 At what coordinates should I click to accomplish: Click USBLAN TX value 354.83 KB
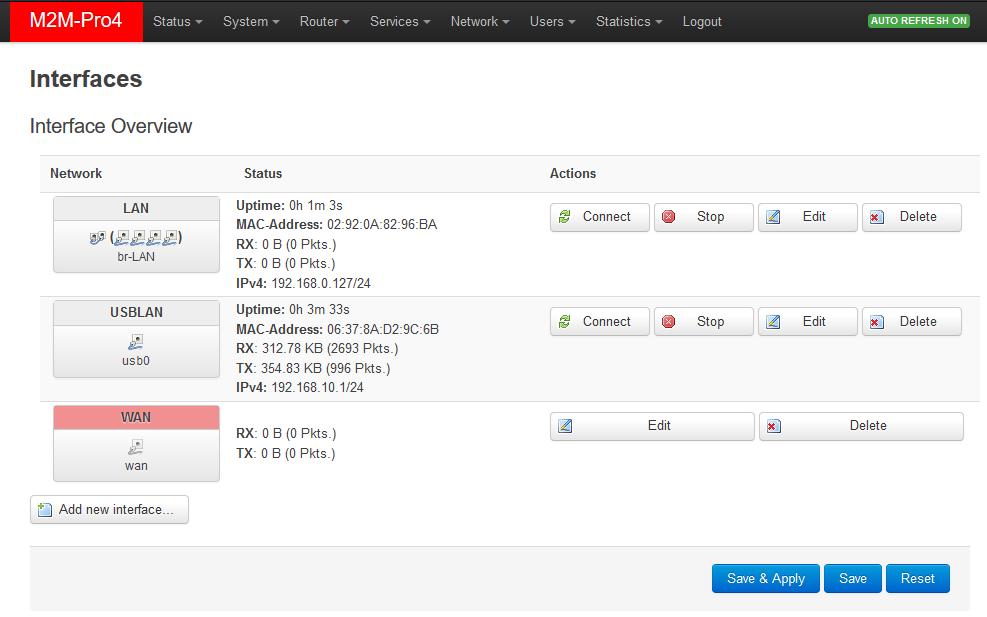click(291, 368)
